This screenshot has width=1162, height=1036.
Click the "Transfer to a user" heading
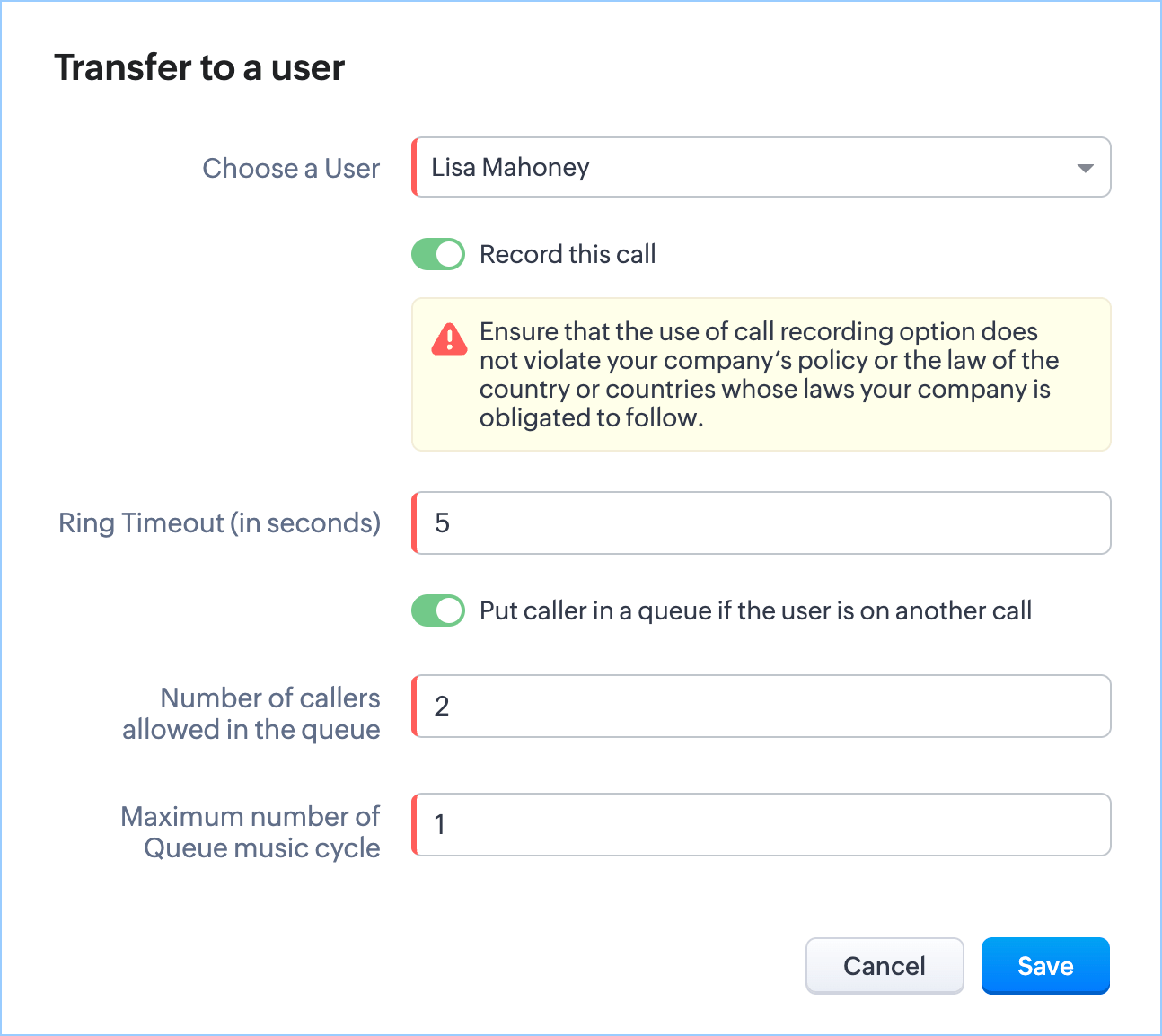click(199, 67)
